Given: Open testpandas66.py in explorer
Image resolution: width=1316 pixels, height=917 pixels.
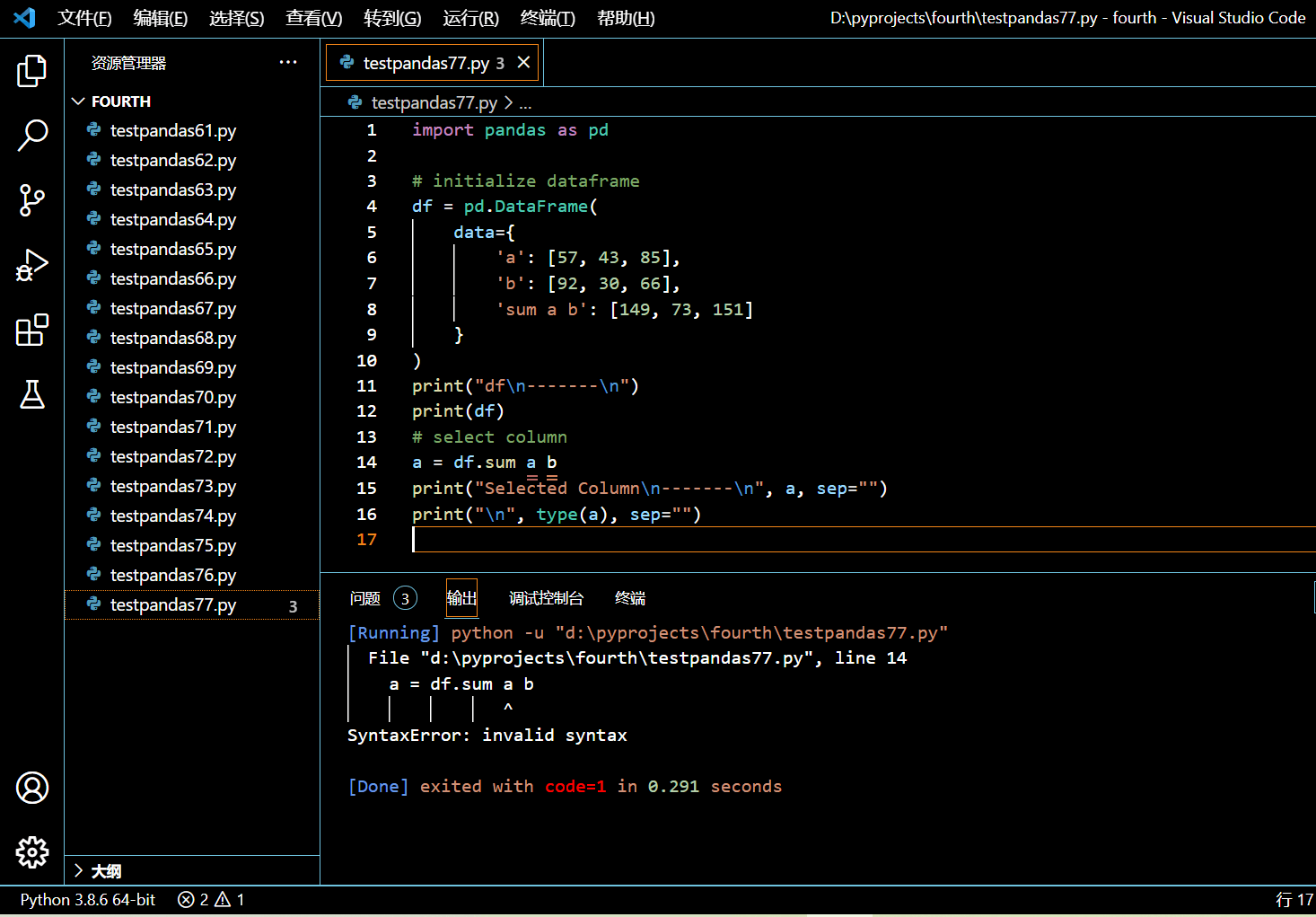Looking at the screenshot, I should pyautogui.click(x=192, y=278).
